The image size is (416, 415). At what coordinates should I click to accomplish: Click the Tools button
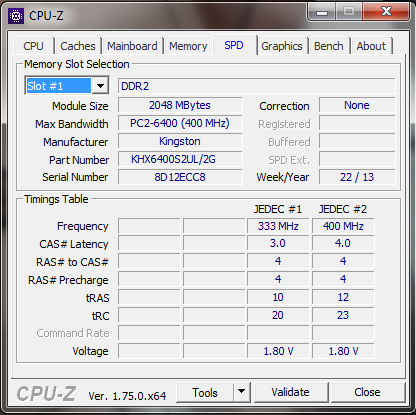[205, 392]
